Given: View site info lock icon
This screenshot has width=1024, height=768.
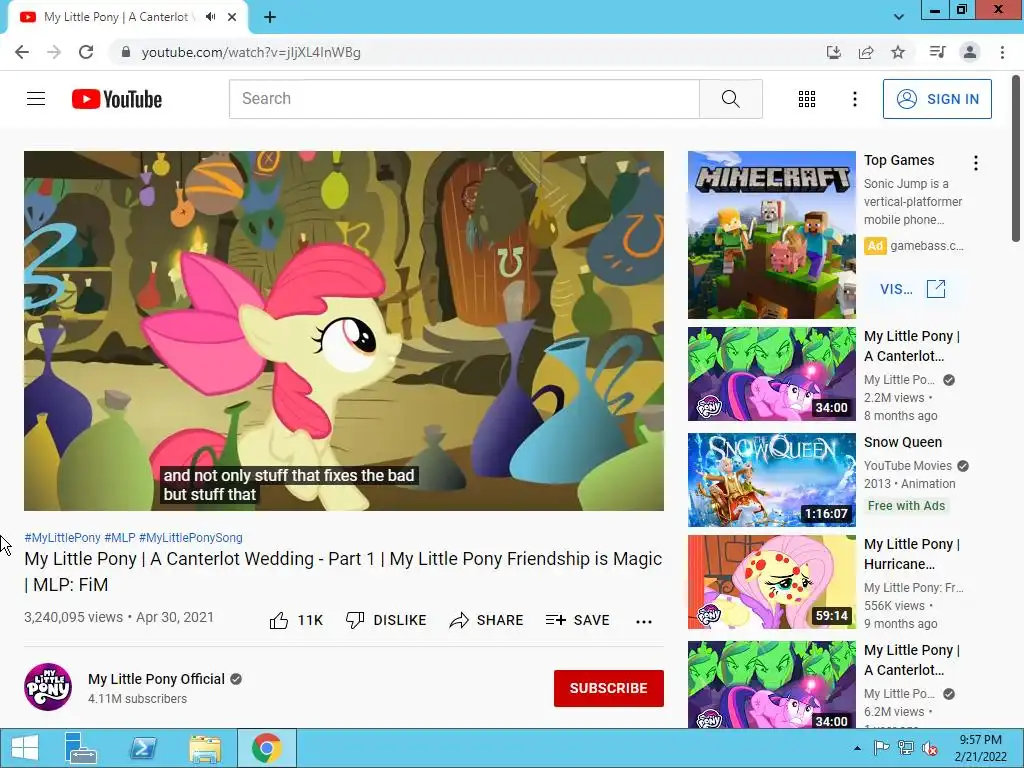Looking at the screenshot, I should tap(126, 52).
